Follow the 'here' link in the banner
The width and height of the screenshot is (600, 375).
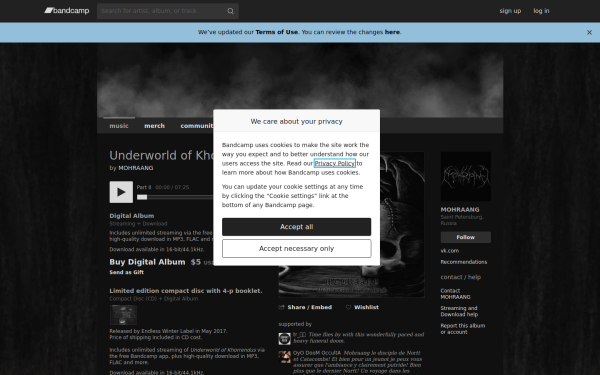pos(392,32)
